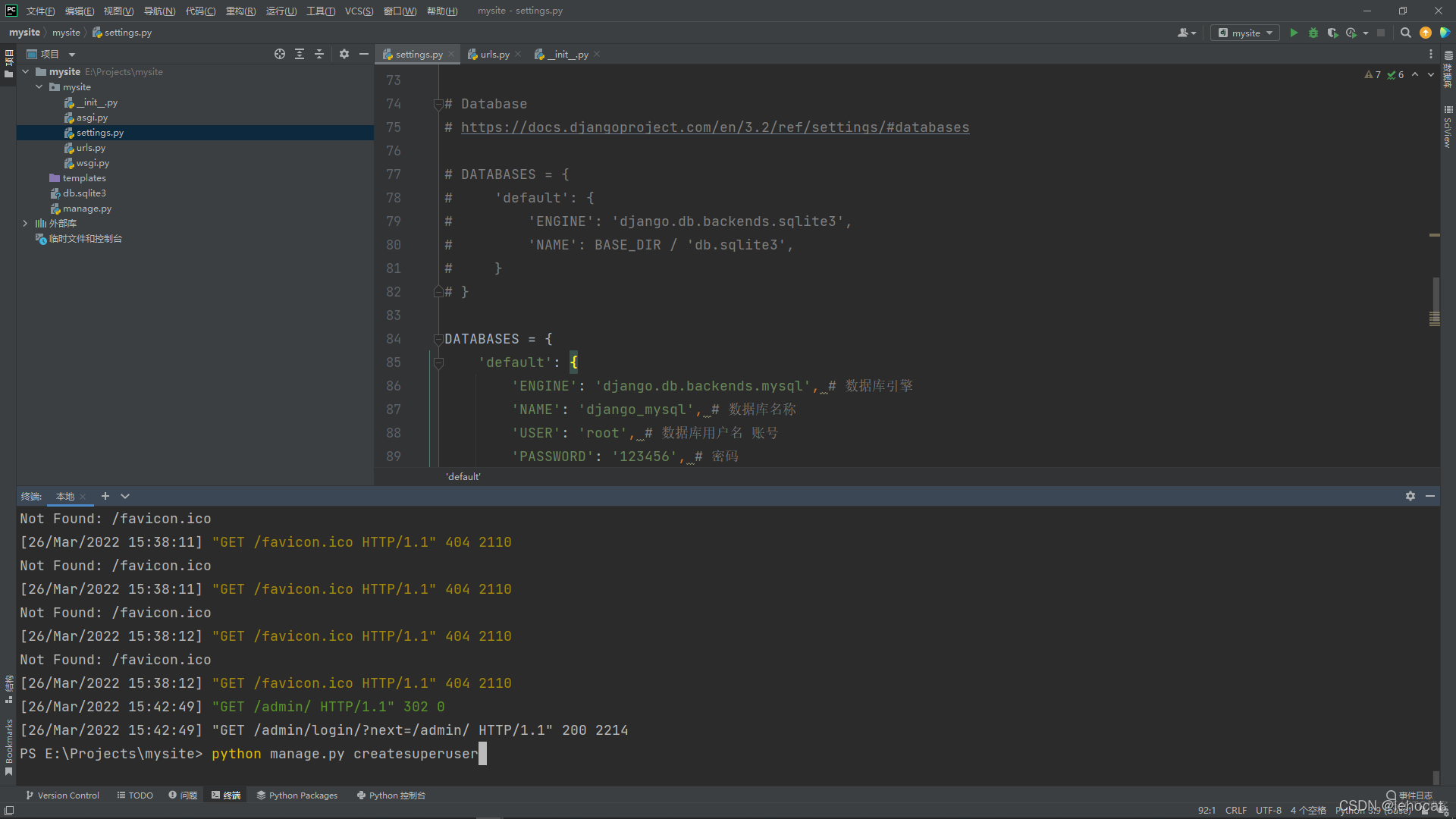The image size is (1456, 819).
Task: Close the urls.py tab
Action: (518, 54)
